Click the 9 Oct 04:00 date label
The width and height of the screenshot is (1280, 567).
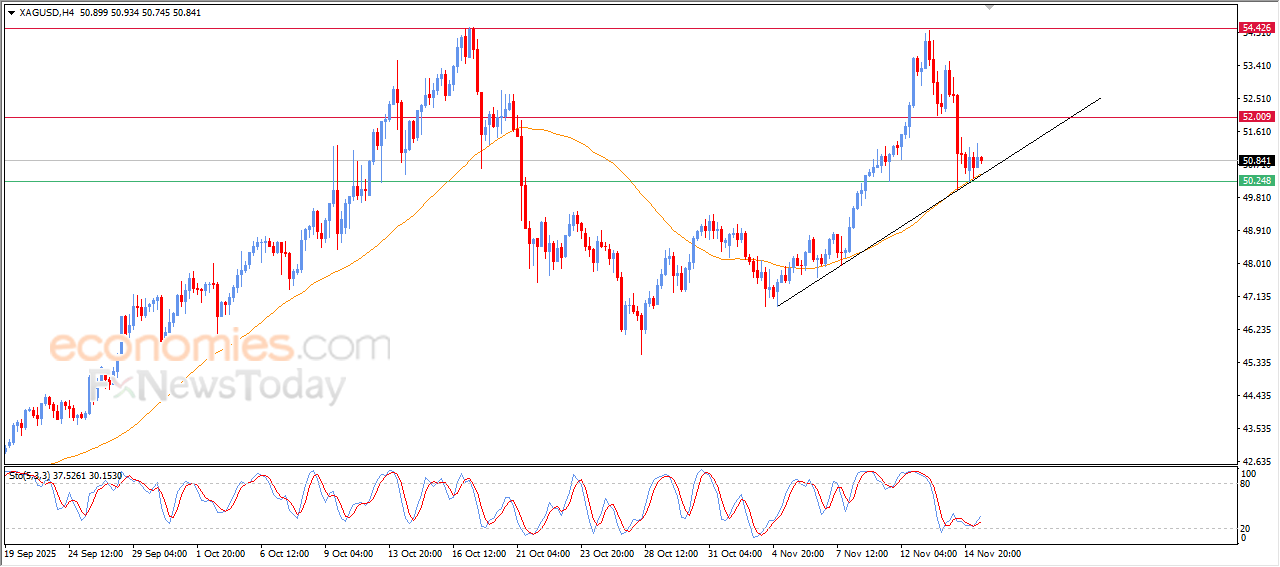click(x=349, y=553)
